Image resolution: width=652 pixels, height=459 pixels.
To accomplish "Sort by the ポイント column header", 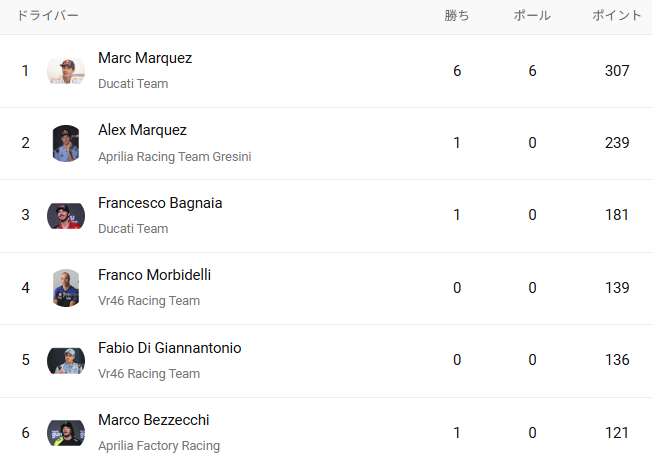I will point(617,16).
